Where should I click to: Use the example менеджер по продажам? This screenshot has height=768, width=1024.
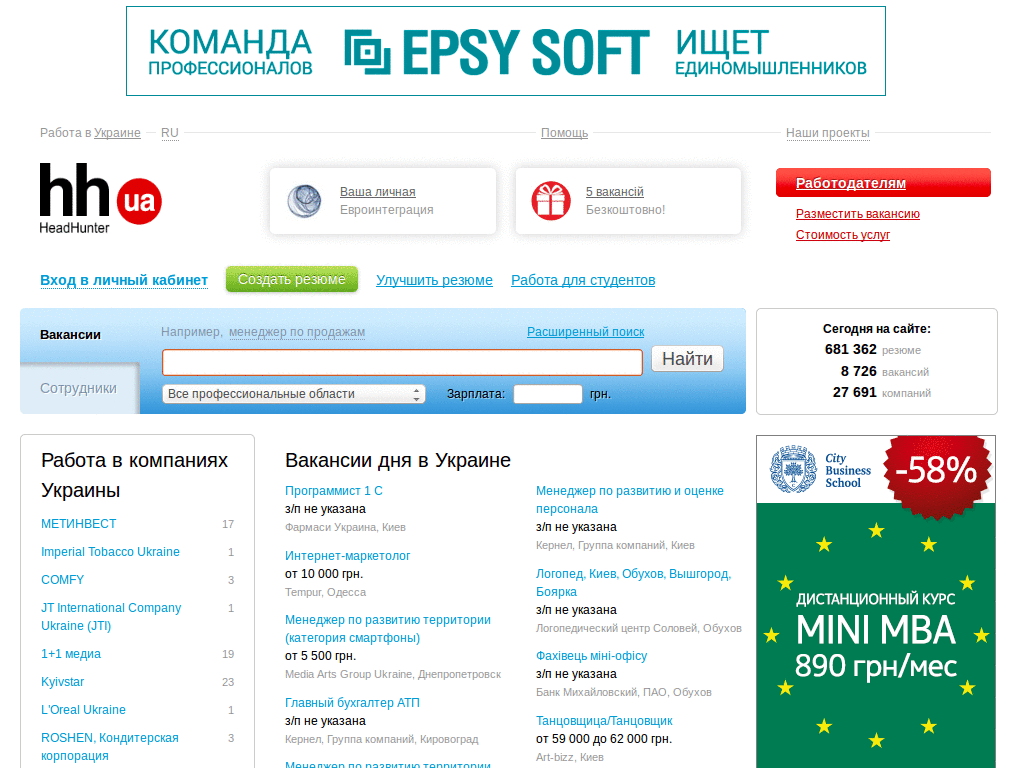(x=297, y=332)
